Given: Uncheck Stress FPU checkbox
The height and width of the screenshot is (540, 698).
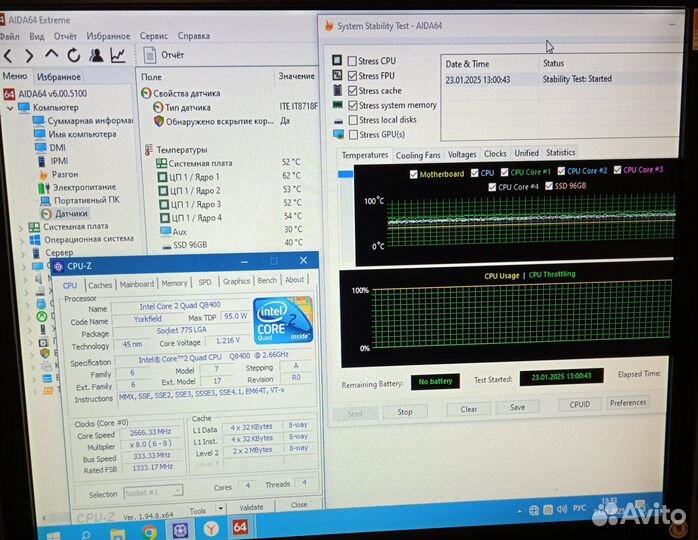Looking at the screenshot, I should (x=353, y=76).
